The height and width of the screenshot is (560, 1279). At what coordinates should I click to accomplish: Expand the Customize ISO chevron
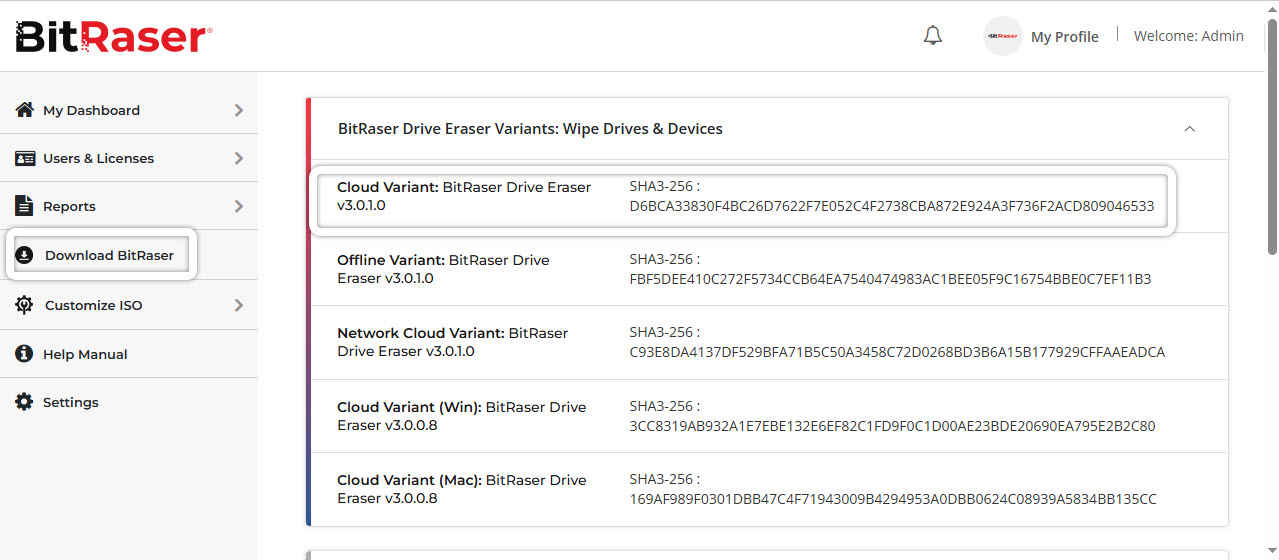point(238,305)
